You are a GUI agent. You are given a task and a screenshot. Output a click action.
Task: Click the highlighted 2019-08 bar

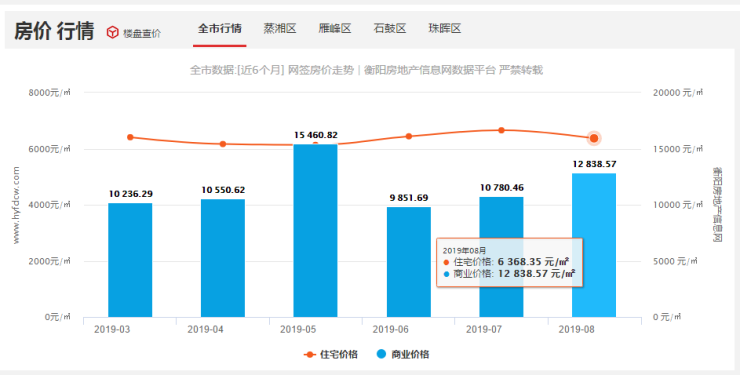(x=594, y=245)
